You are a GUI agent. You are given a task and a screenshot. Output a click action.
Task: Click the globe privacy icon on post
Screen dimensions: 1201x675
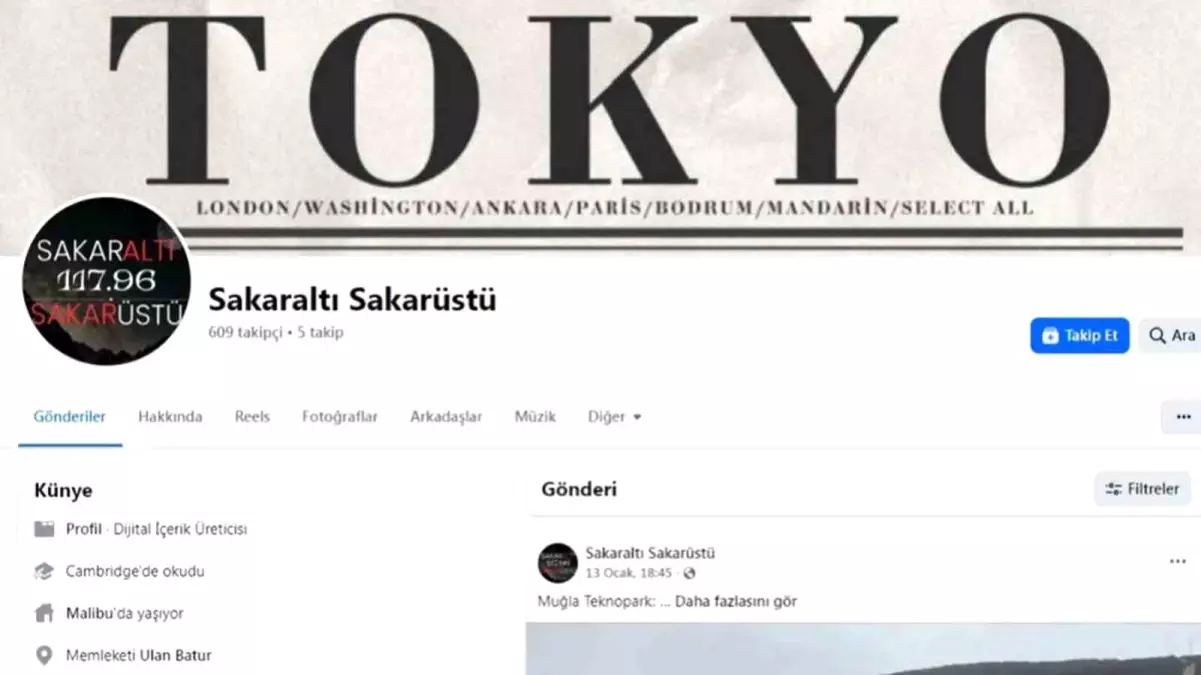point(689,573)
